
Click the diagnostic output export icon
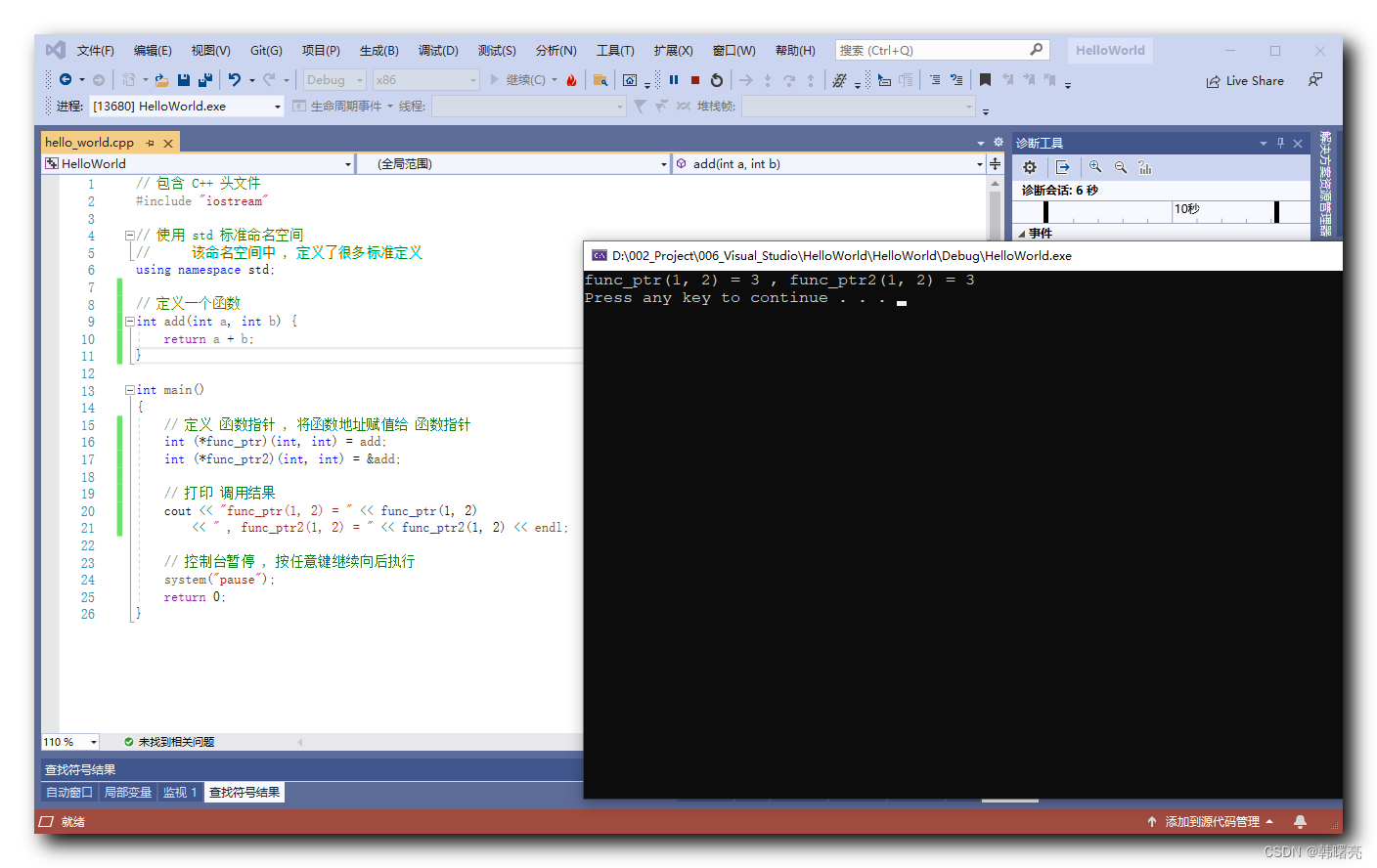click(1063, 167)
